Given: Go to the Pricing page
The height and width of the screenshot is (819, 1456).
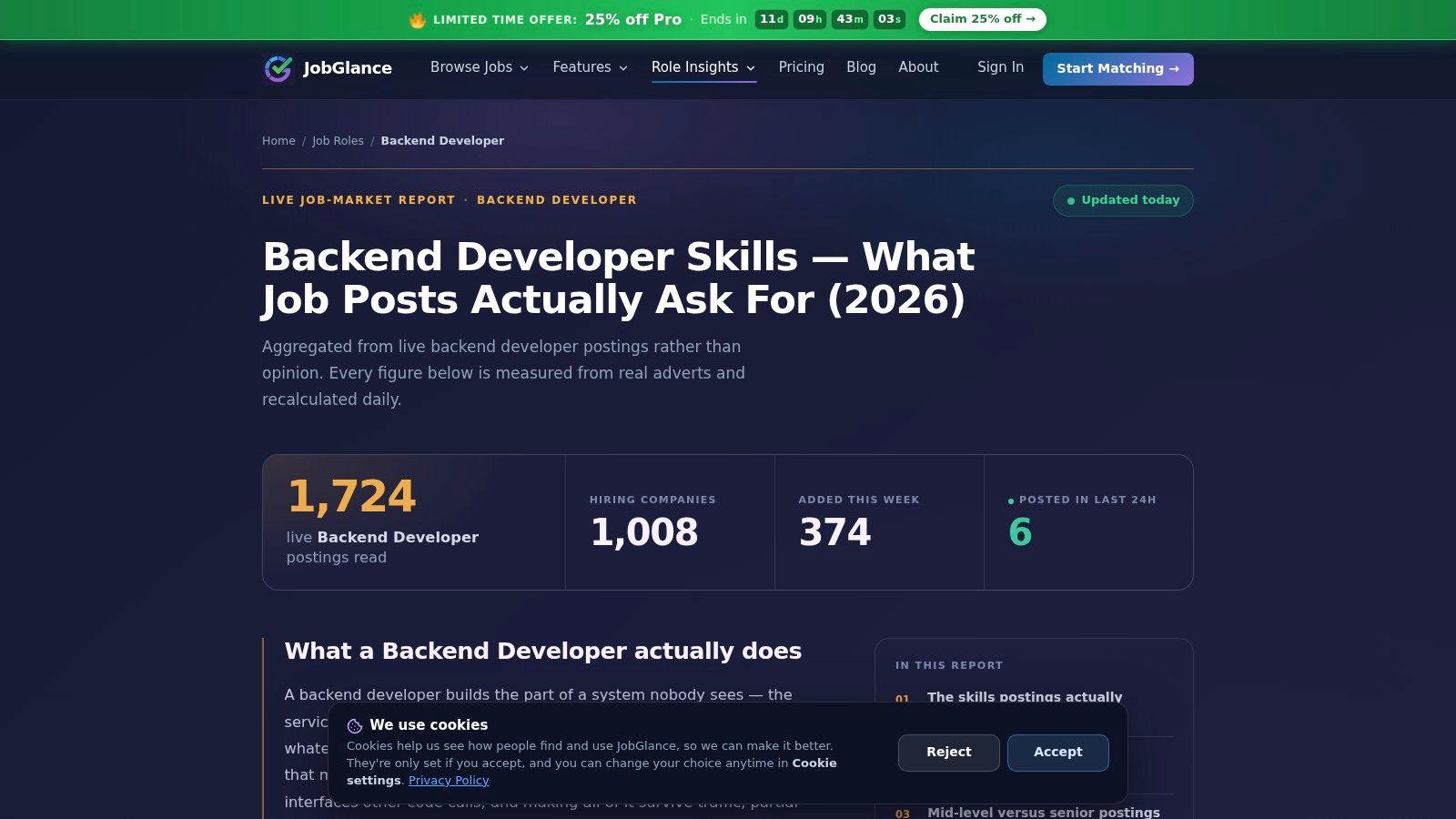Looking at the screenshot, I should pyautogui.click(x=802, y=67).
